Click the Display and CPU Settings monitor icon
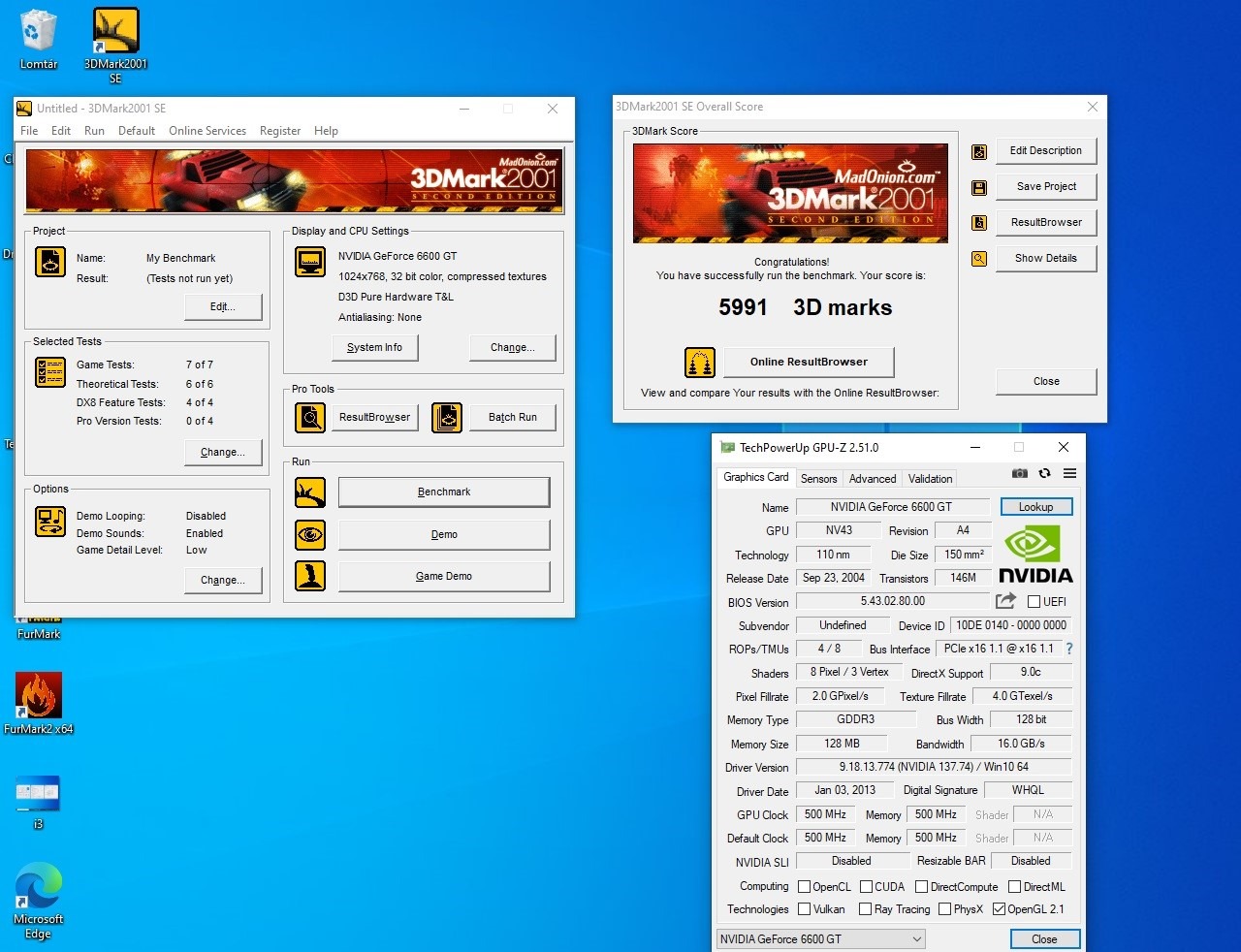The width and height of the screenshot is (1241, 952). coord(310,262)
